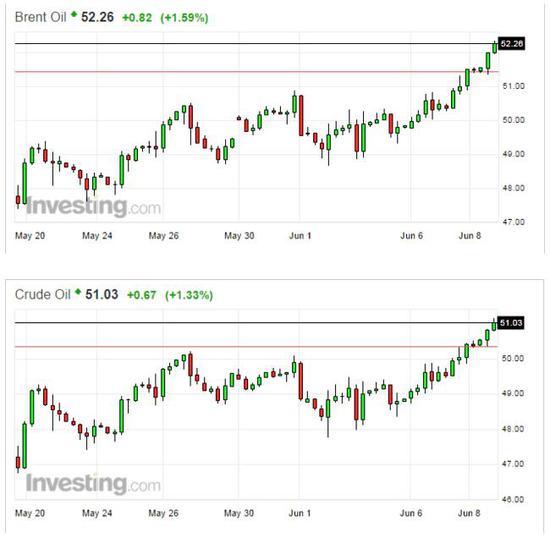
Task: Select the May 26 label on Crude chart
Action: 163,513
